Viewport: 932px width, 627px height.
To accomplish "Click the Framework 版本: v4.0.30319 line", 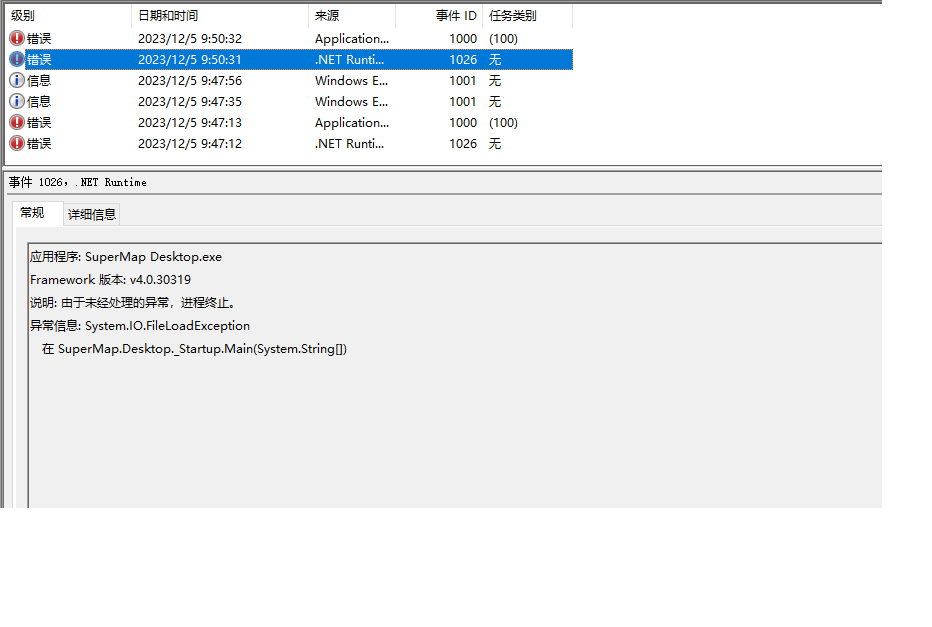I will click(x=111, y=280).
